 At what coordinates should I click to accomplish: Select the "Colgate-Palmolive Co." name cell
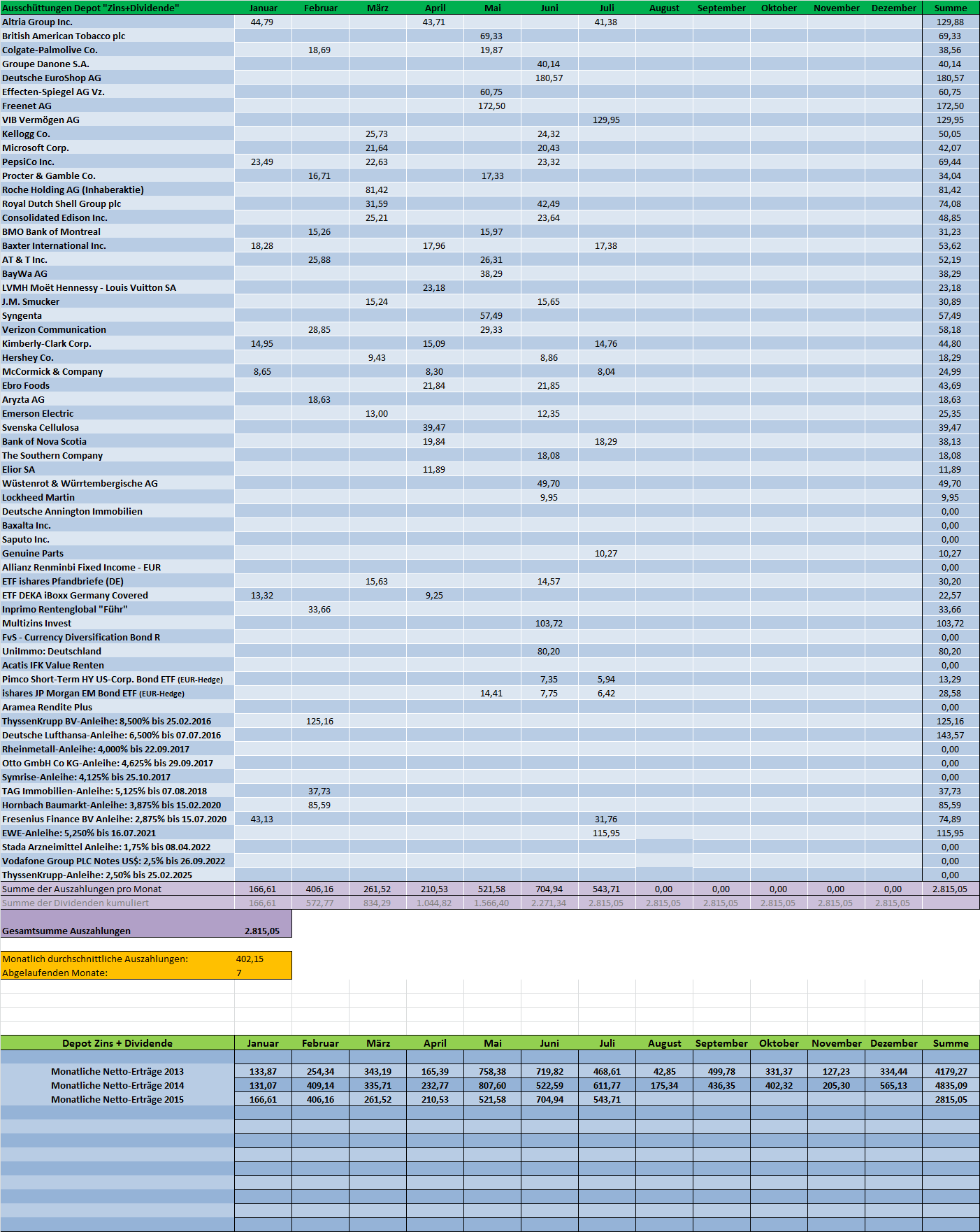50,50
